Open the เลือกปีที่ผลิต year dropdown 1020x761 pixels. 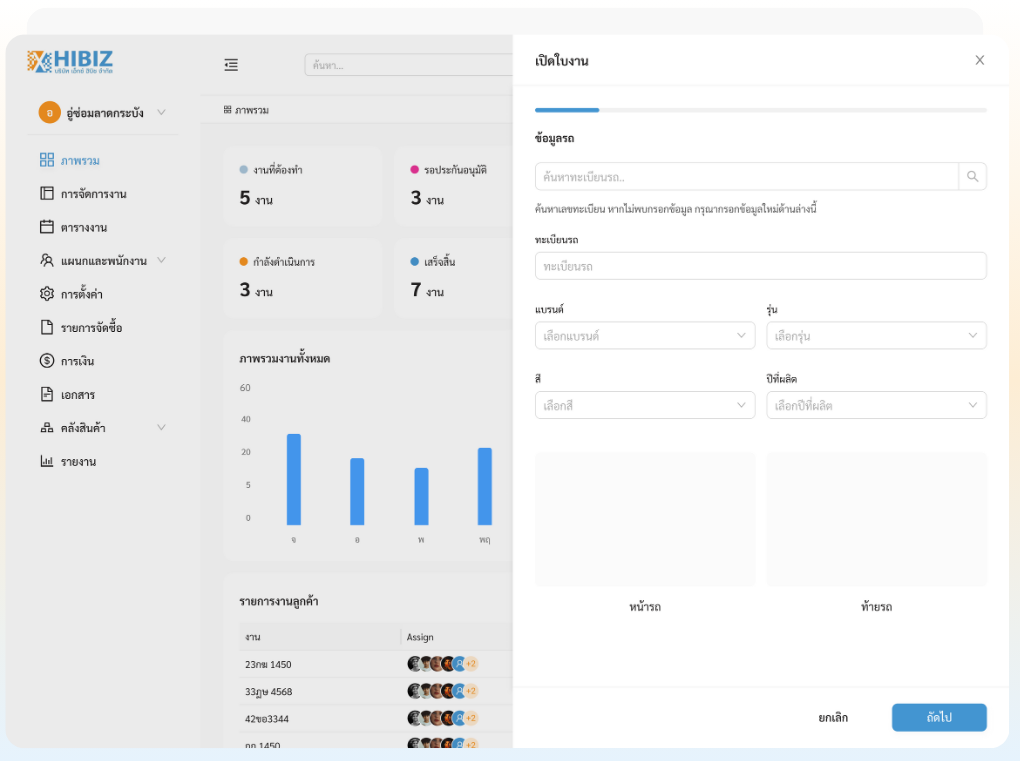pyautogui.click(x=876, y=405)
